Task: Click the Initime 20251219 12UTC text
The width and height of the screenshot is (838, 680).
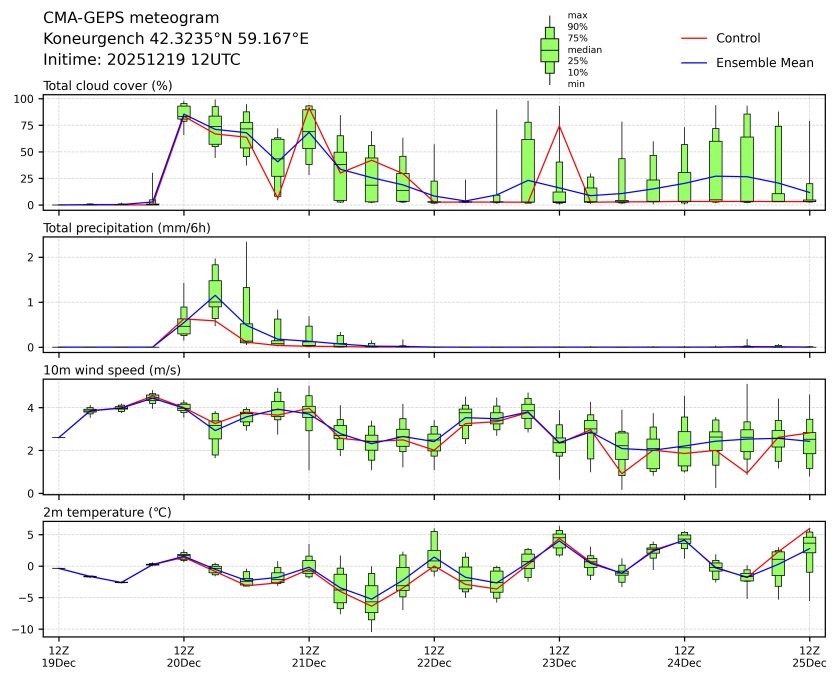Action: tap(142, 59)
